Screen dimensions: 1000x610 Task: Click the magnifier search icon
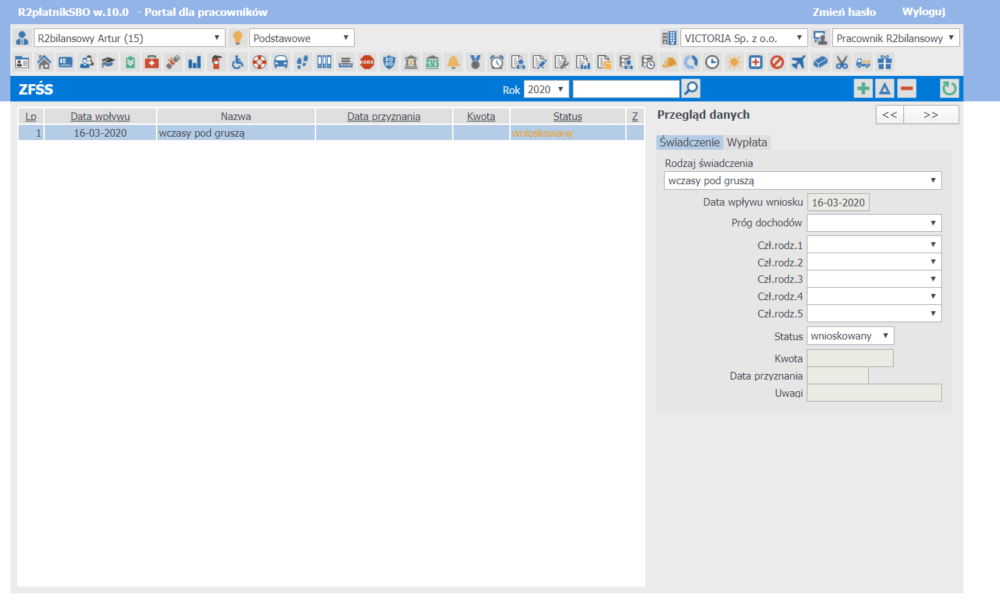(x=691, y=89)
